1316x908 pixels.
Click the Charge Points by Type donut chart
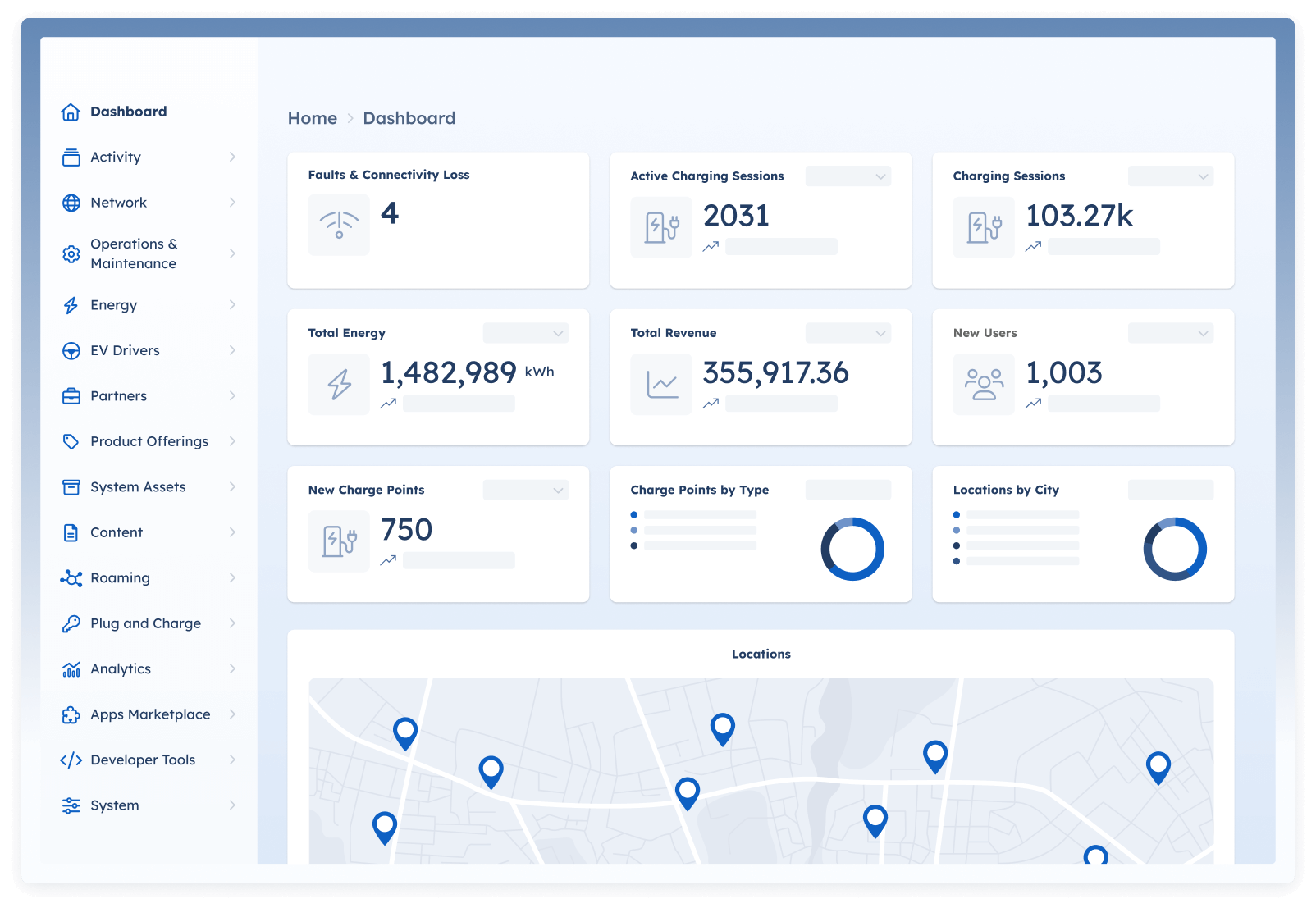pos(852,549)
